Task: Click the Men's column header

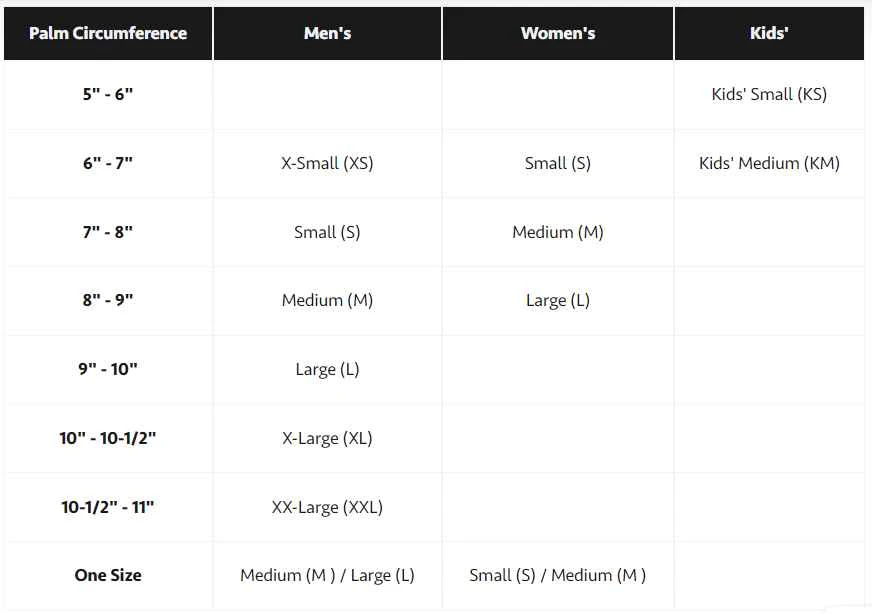Action: 327,33
